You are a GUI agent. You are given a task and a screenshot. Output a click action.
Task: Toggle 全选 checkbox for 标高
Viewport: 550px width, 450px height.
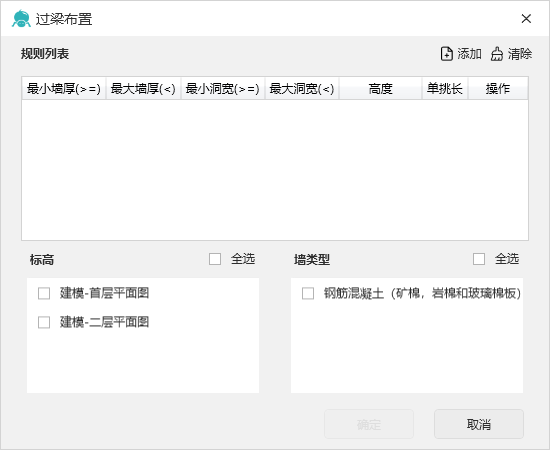click(215, 259)
